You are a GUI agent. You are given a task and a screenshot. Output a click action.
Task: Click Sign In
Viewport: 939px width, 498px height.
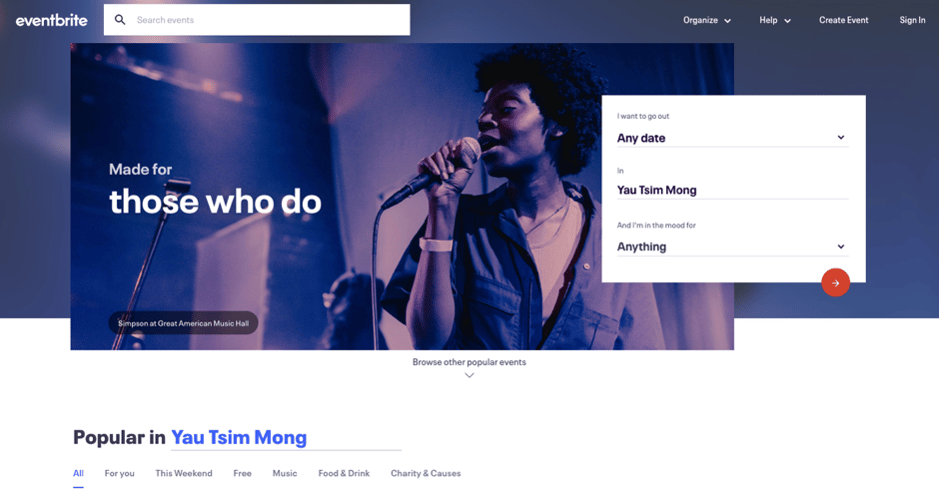pos(912,20)
